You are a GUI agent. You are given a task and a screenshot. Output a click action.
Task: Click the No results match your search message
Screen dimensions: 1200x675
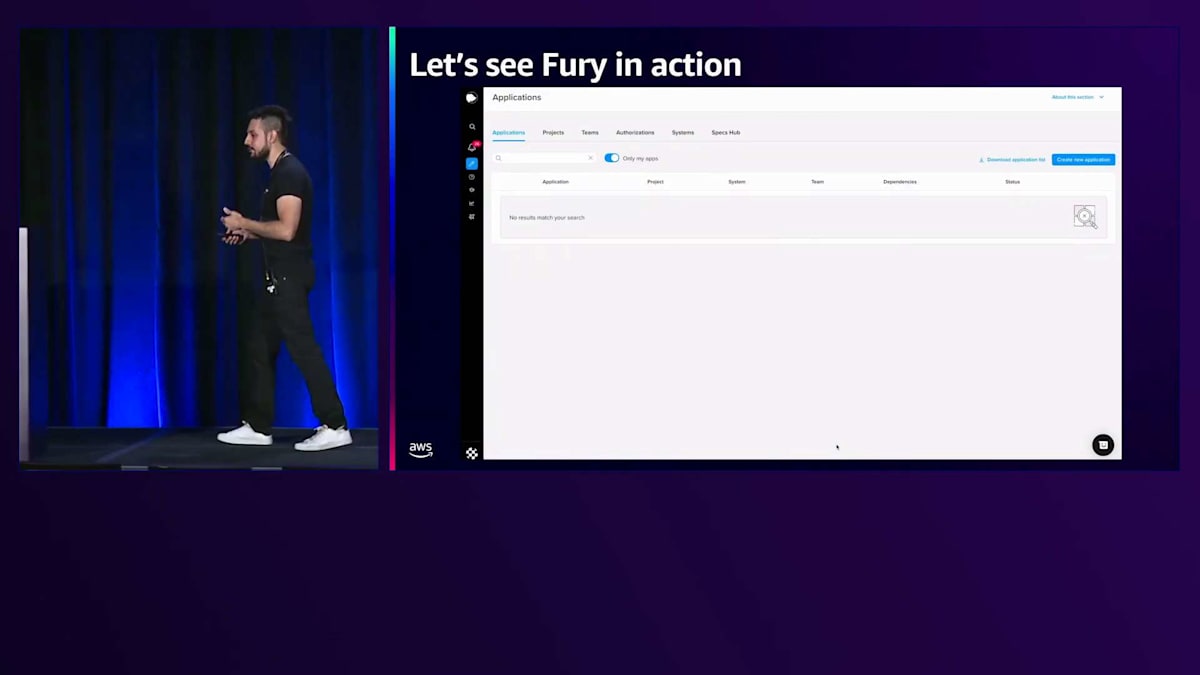[x=547, y=217]
